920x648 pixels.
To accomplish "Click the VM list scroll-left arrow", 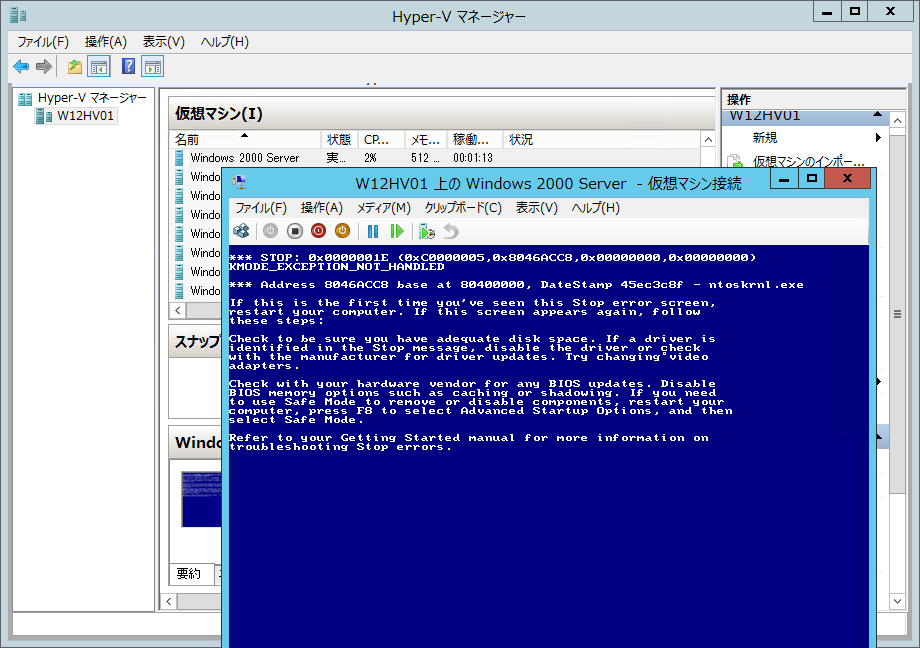I will click(x=178, y=310).
